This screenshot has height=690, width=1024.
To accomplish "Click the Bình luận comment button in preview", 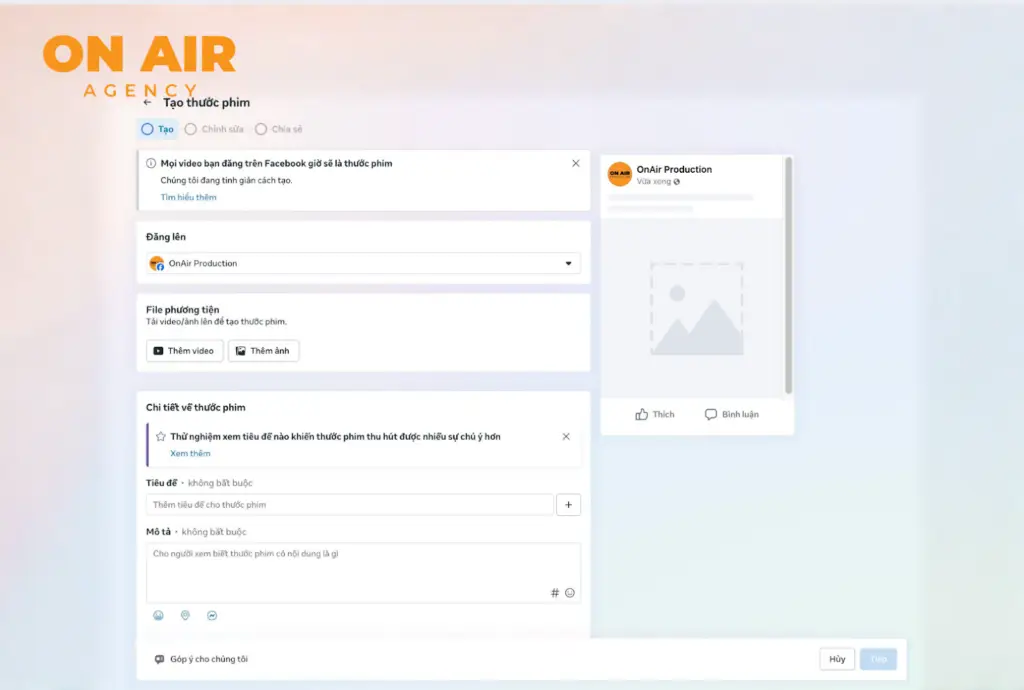I will (731, 415).
